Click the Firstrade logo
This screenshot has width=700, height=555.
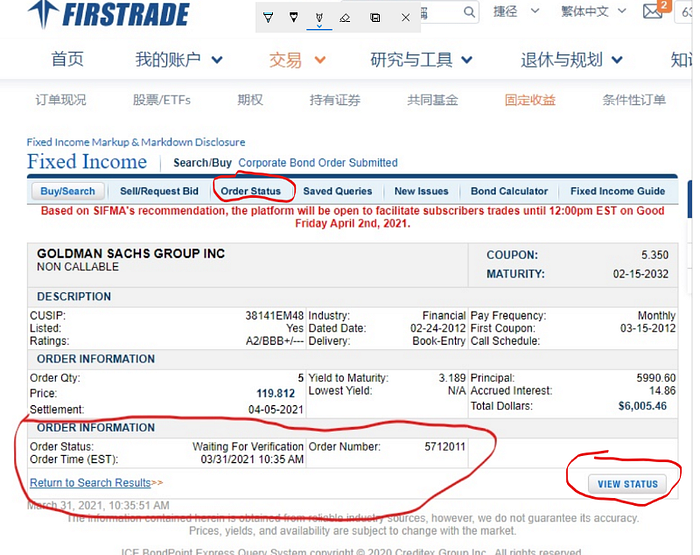(108, 14)
